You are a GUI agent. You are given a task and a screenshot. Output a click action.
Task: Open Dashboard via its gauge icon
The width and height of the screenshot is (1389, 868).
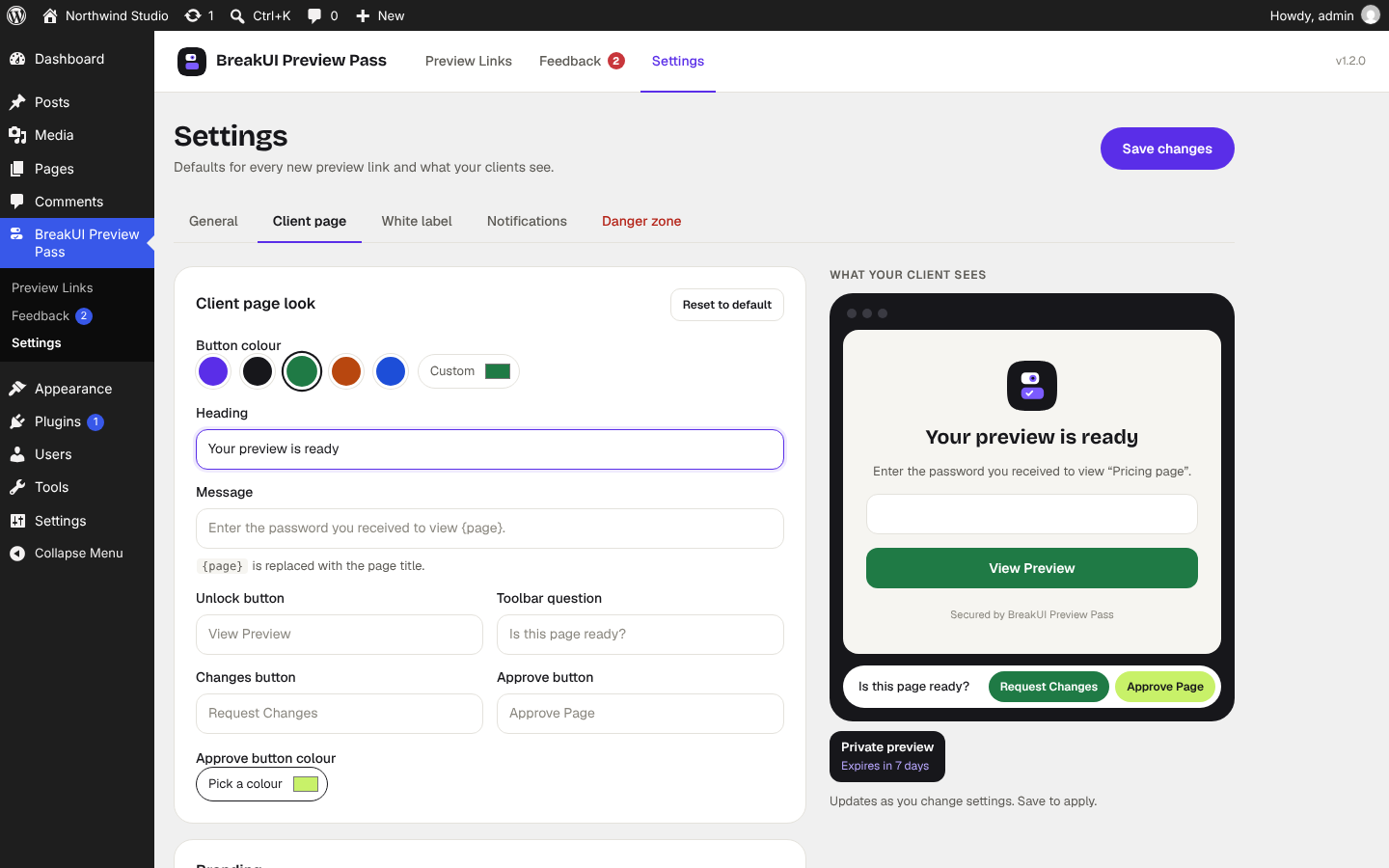(x=17, y=59)
